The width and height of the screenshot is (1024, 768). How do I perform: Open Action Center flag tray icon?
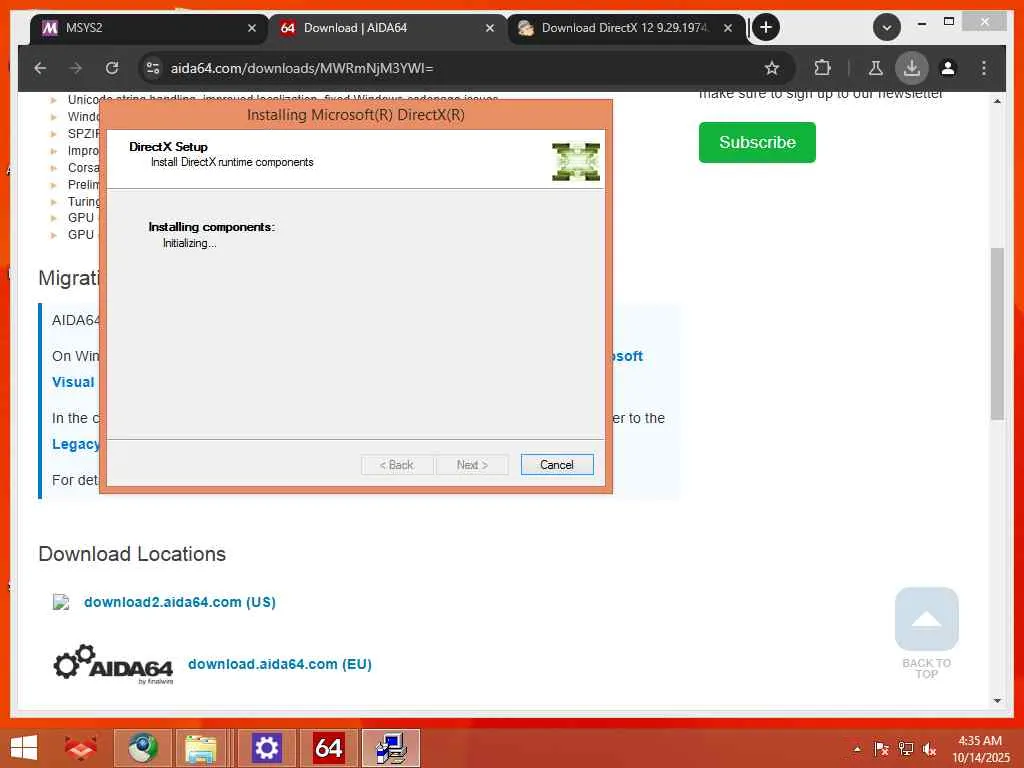point(881,749)
